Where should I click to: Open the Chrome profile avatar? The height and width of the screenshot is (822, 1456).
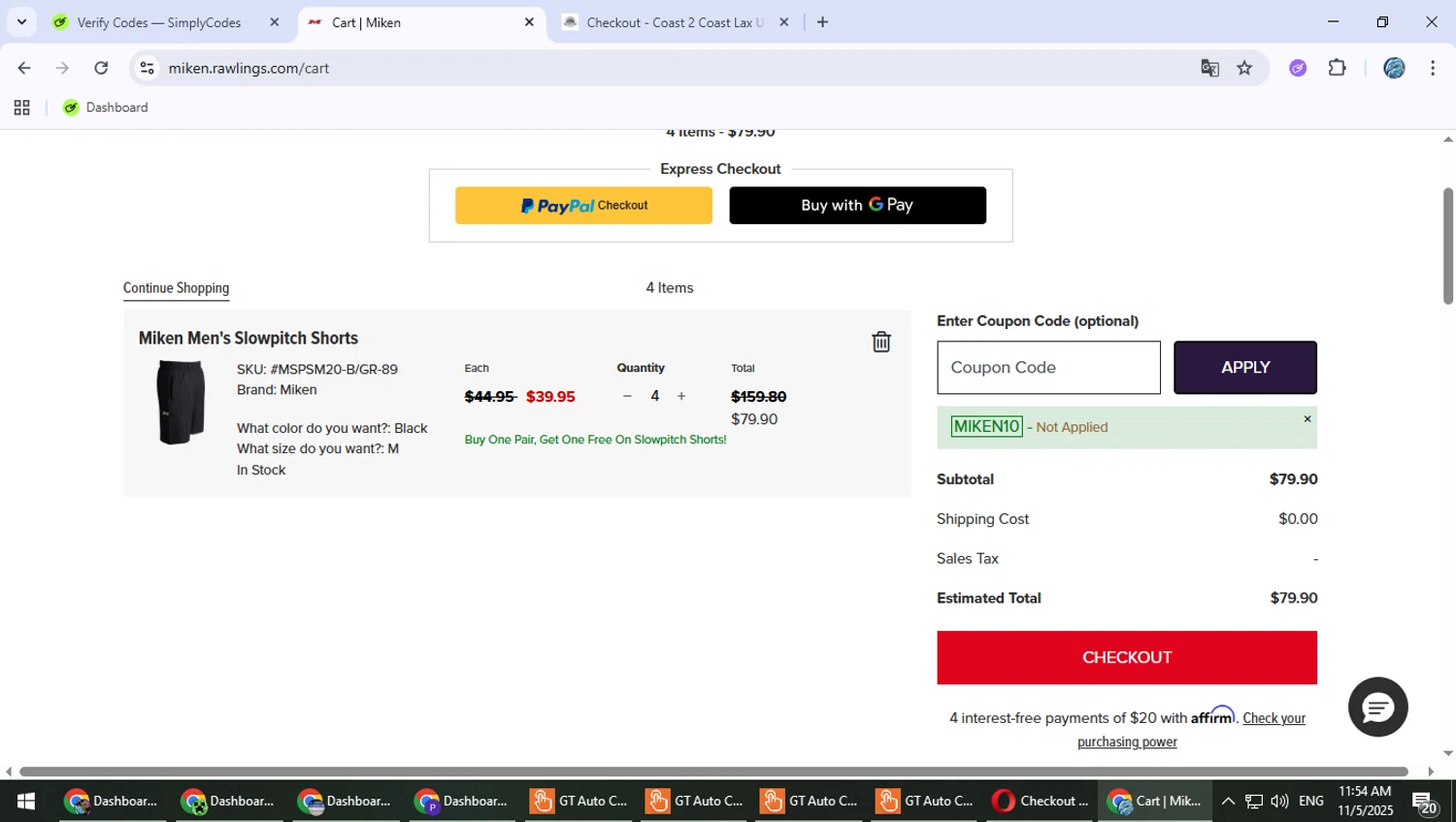[1395, 68]
